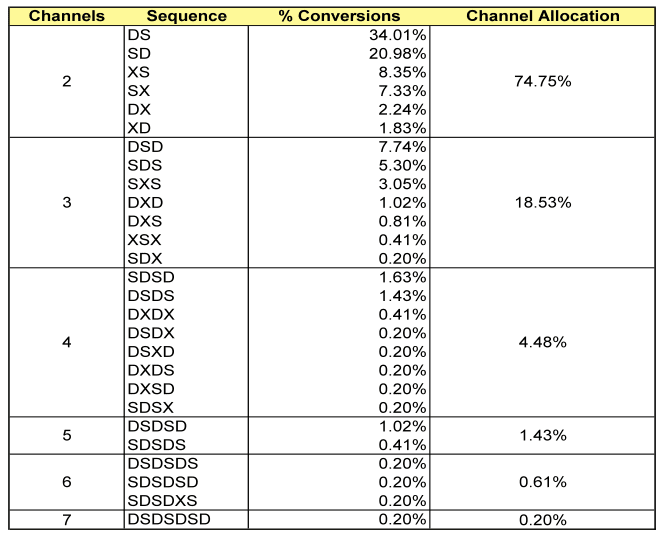This screenshot has width=664, height=537.
Task: Select the DXDX sequence cell
Action: [149, 314]
